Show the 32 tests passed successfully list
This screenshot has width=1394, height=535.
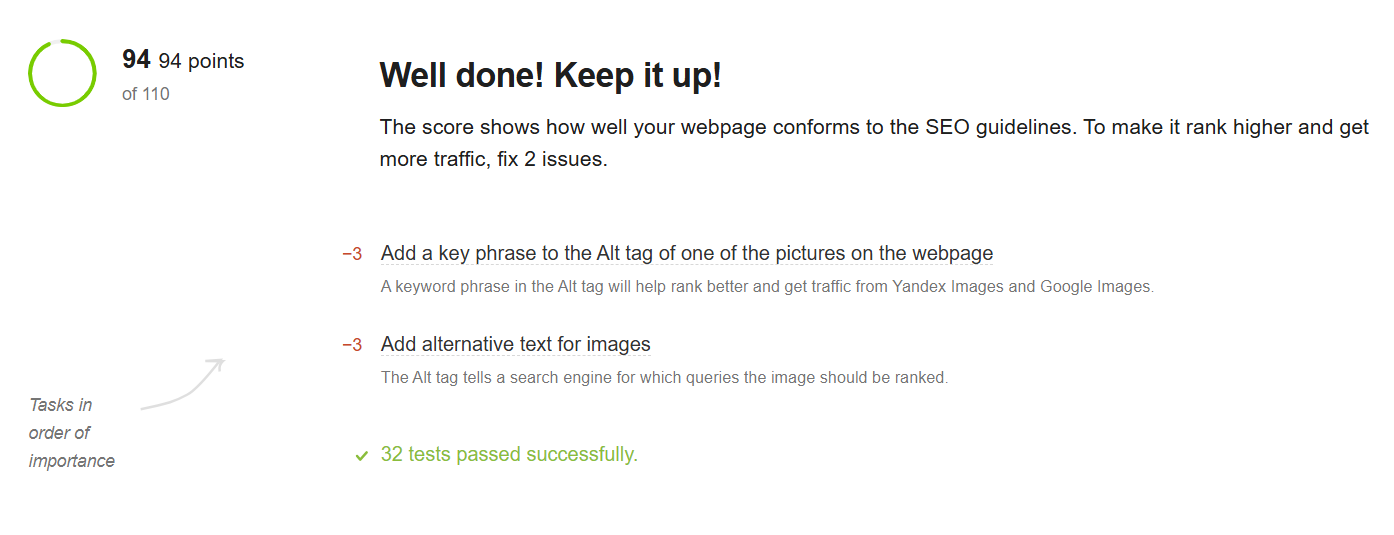coord(508,455)
